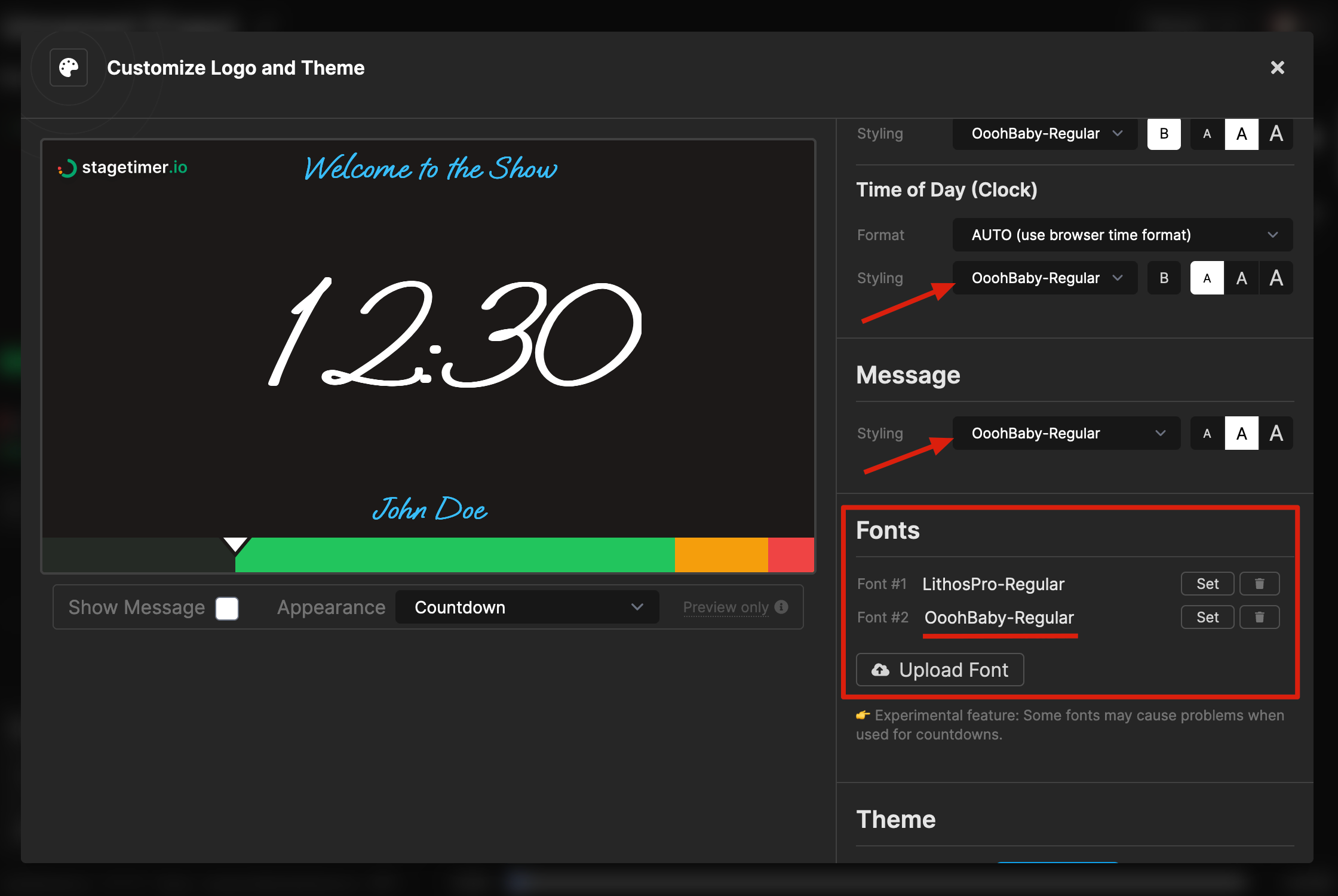Close the Customize Logo and Theme dialog

tap(1277, 67)
